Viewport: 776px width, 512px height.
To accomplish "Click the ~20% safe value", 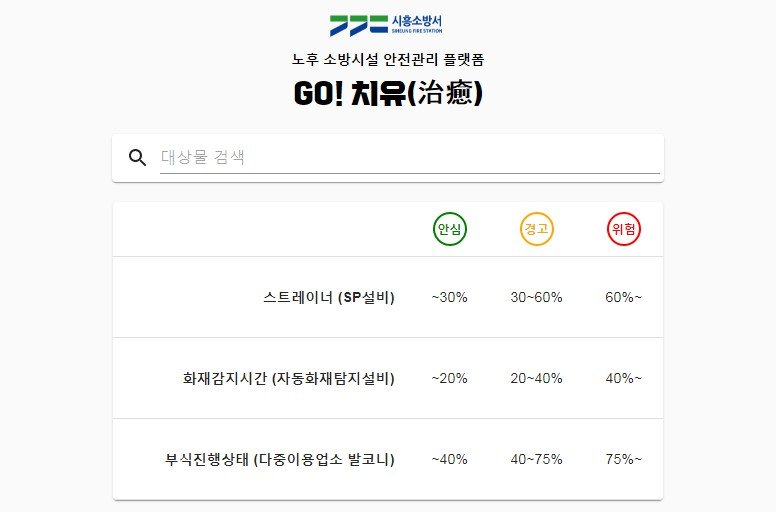I will click(449, 378).
